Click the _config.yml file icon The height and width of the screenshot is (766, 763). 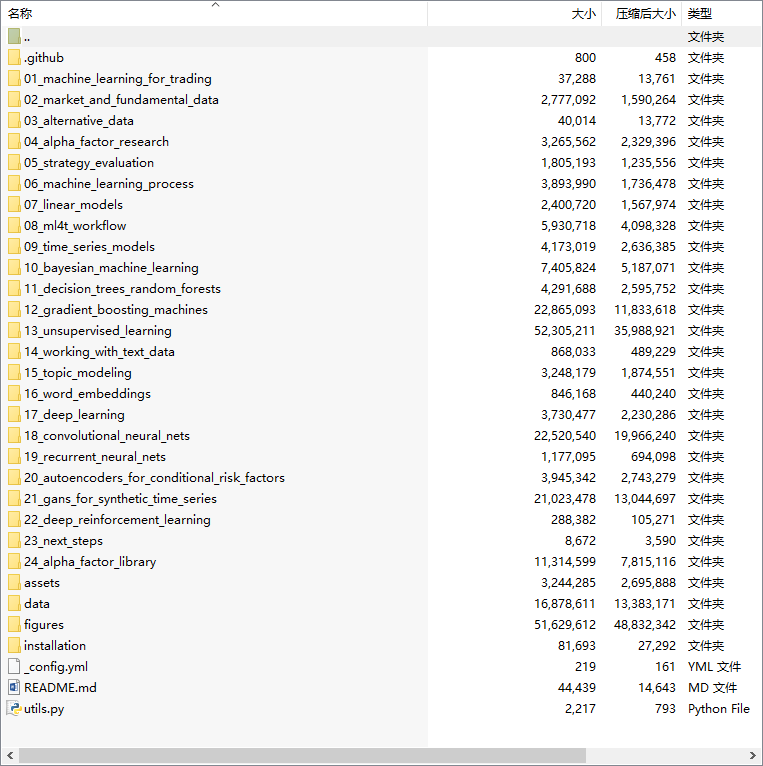pos(14,666)
